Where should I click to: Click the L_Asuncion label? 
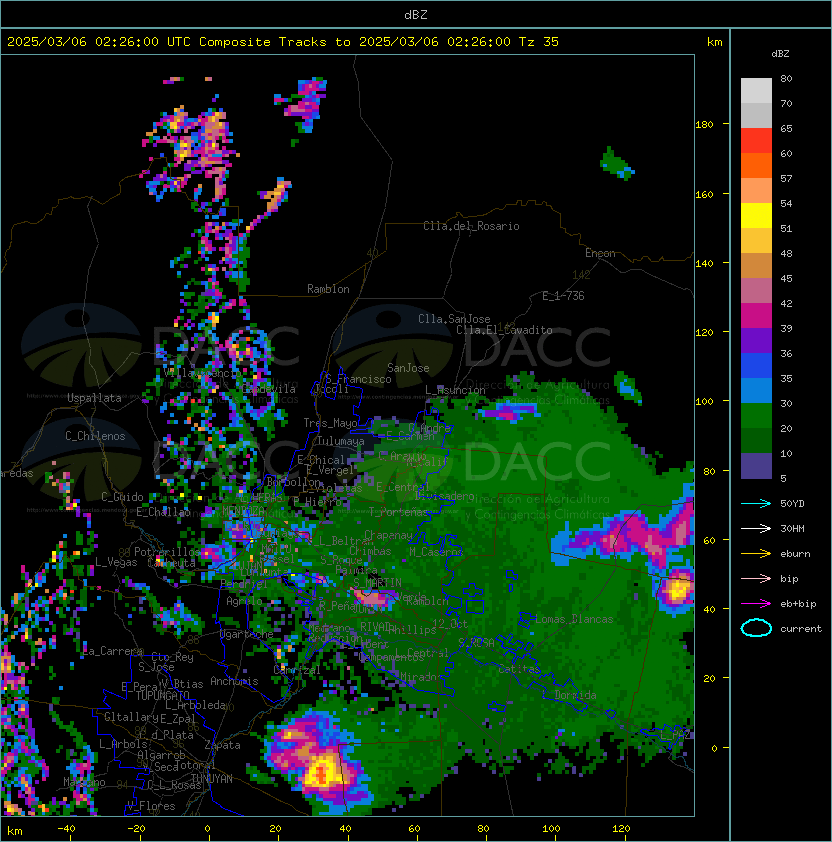click(x=455, y=390)
